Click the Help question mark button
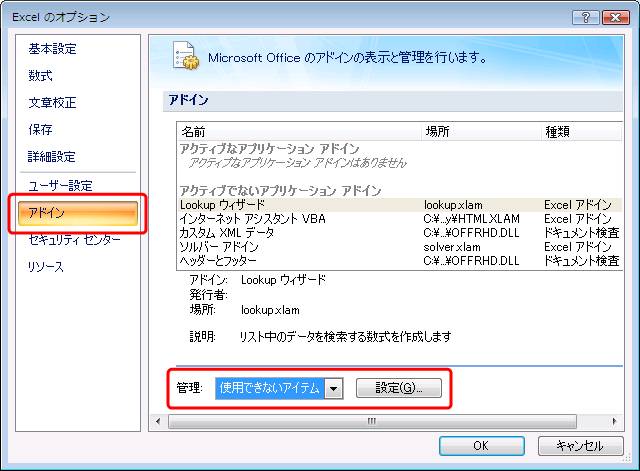640x471 pixels. (x=584, y=17)
